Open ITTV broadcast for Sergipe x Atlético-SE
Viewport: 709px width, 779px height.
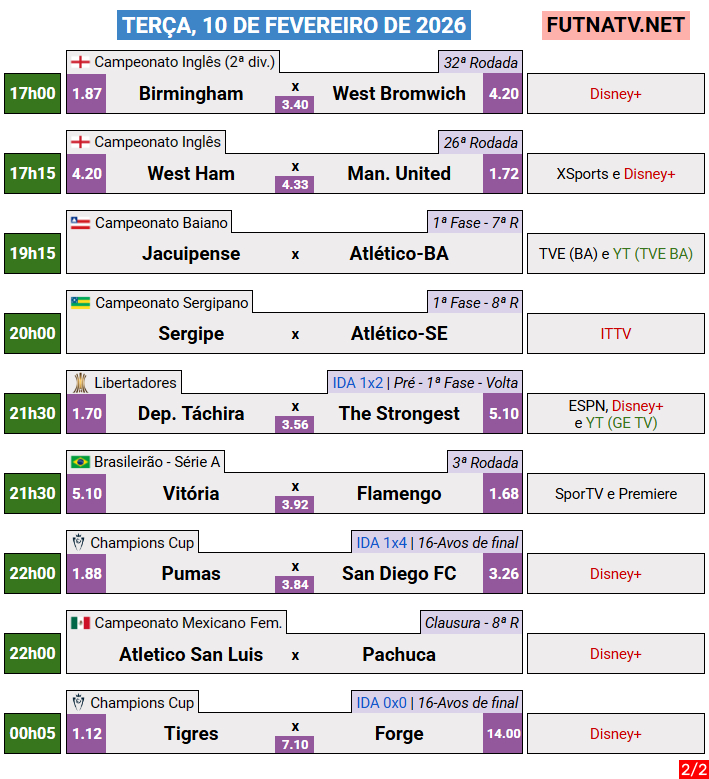pos(615,334)
